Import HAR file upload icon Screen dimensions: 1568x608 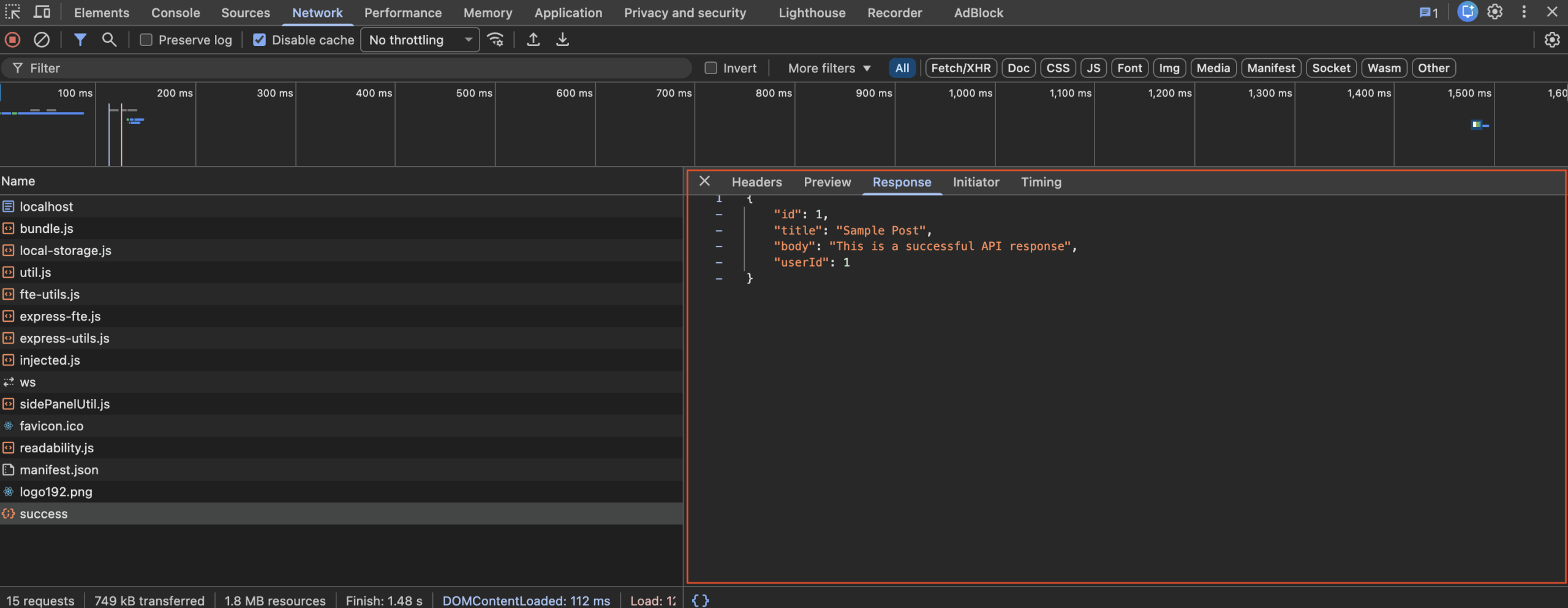[x=533, y=40]
